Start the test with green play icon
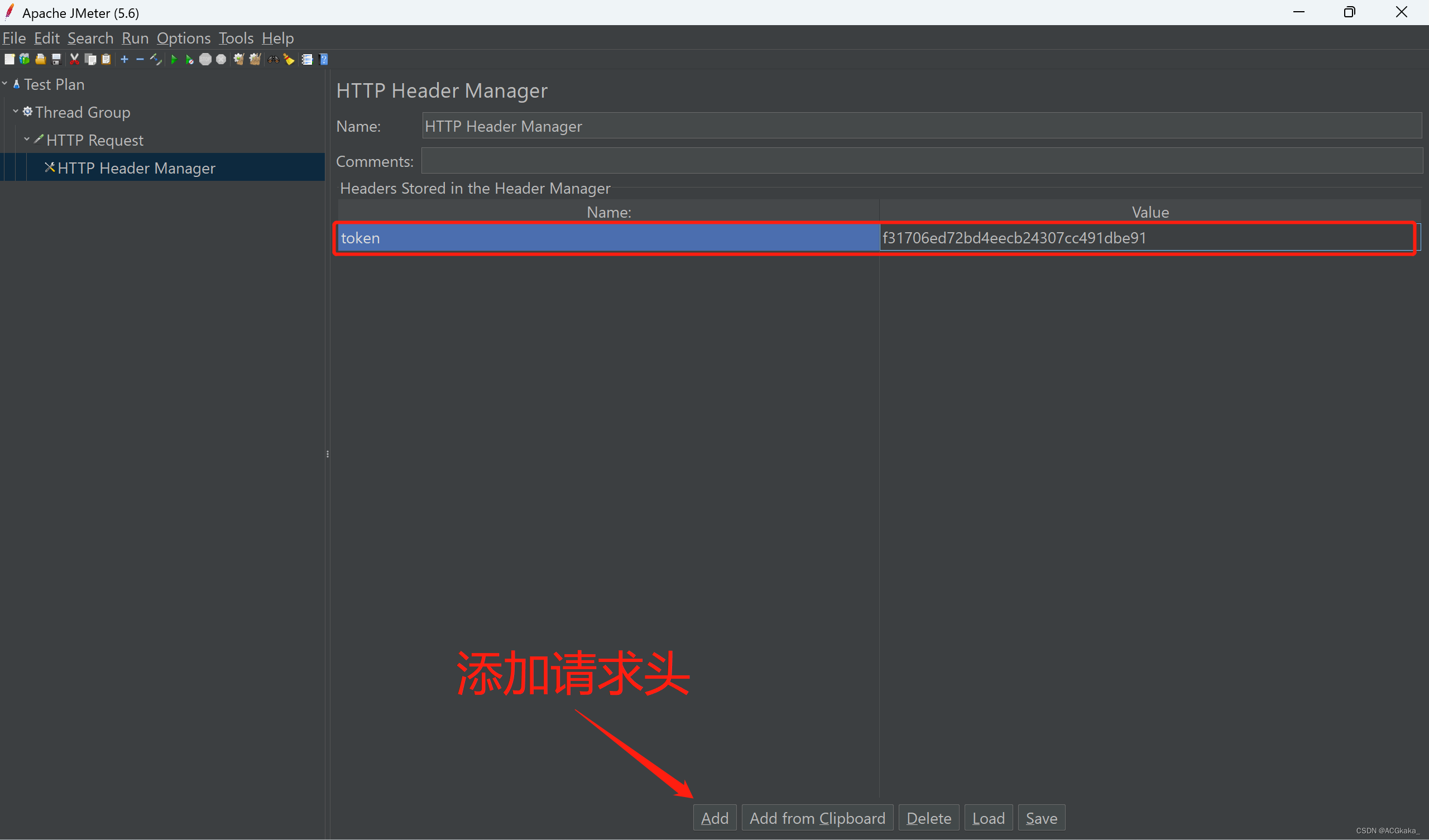Viewport: 1429px width, 840px height. click(x=174, y=60)
